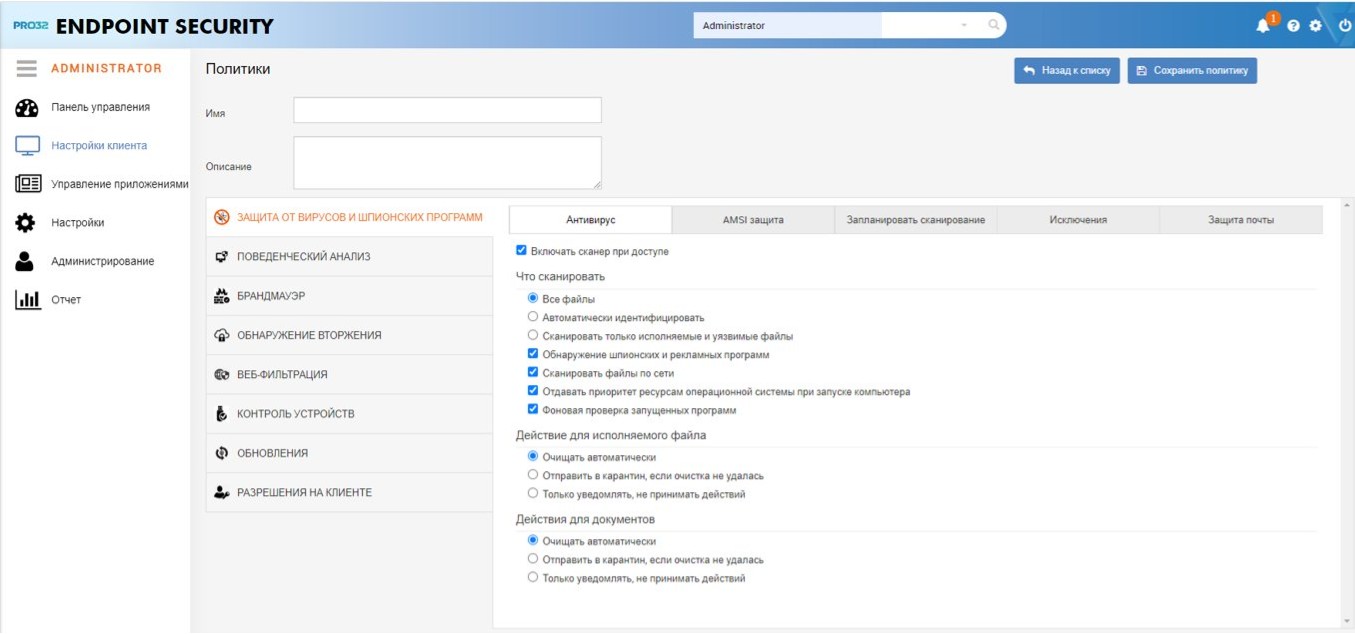Switch to AMSI защита tab
Screen dimensions: 1355x634
click(x=753, y=220)
